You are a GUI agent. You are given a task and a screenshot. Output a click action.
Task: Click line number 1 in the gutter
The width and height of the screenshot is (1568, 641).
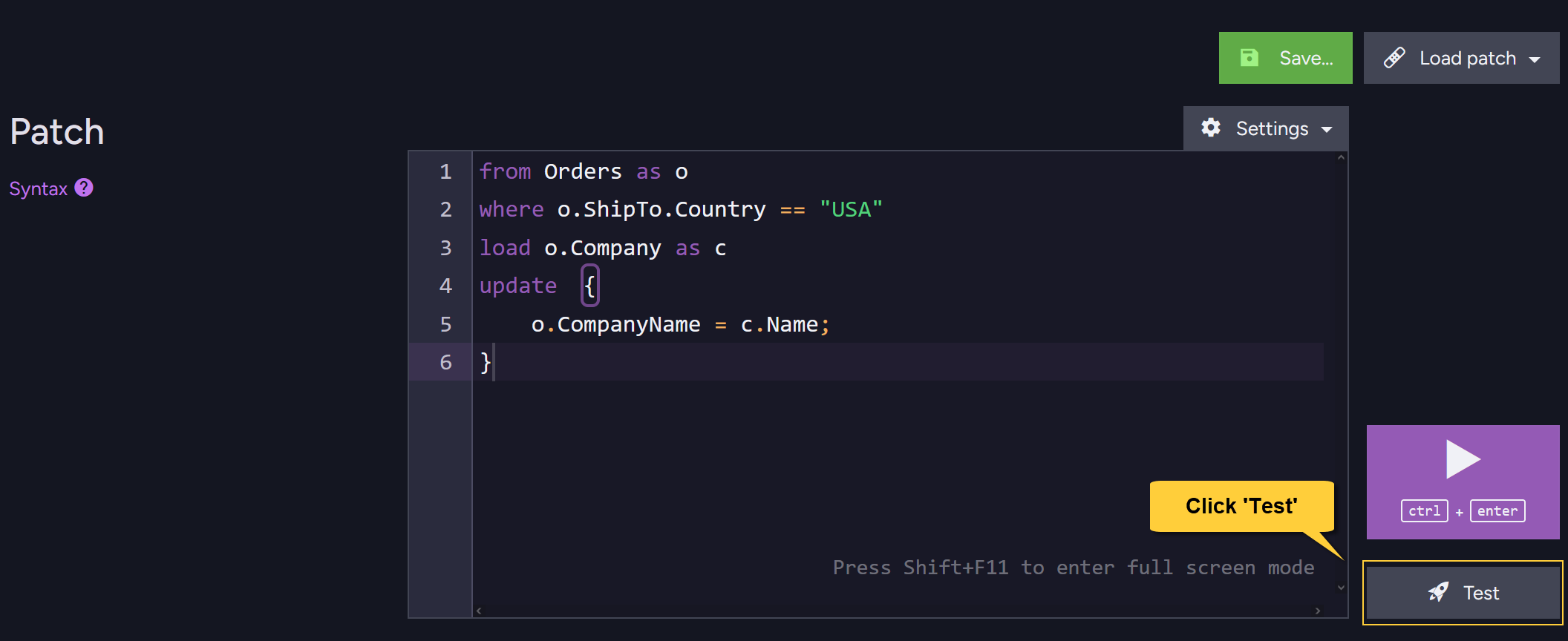[x=445, y=171]
